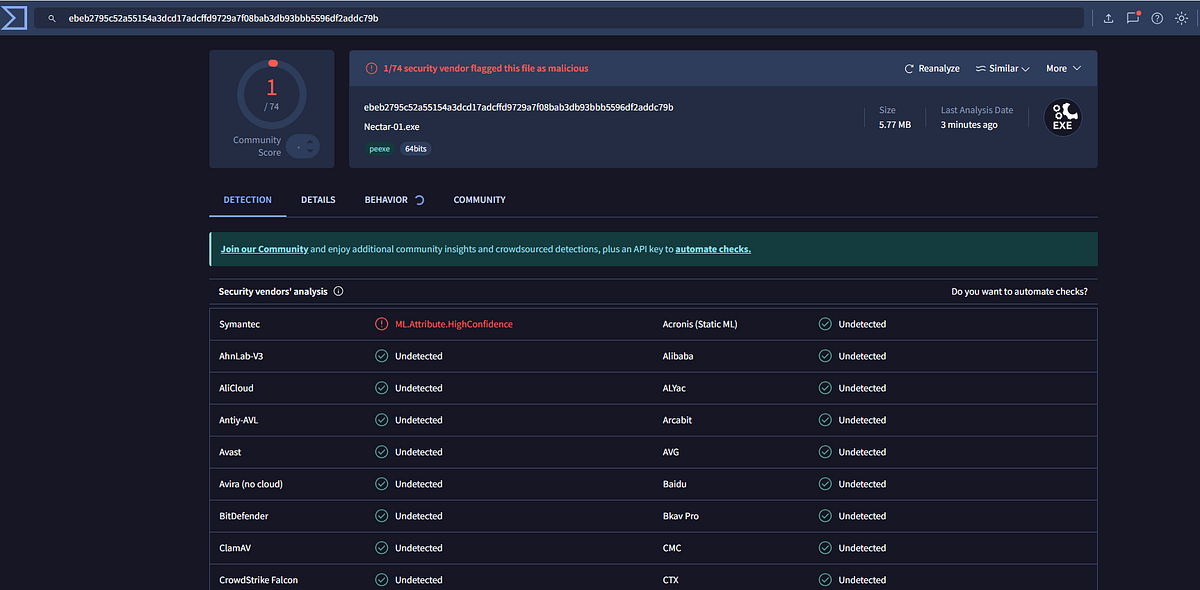
Task: Click the CTX undetected checkmark icon
Action: click(x=825, y=580)
